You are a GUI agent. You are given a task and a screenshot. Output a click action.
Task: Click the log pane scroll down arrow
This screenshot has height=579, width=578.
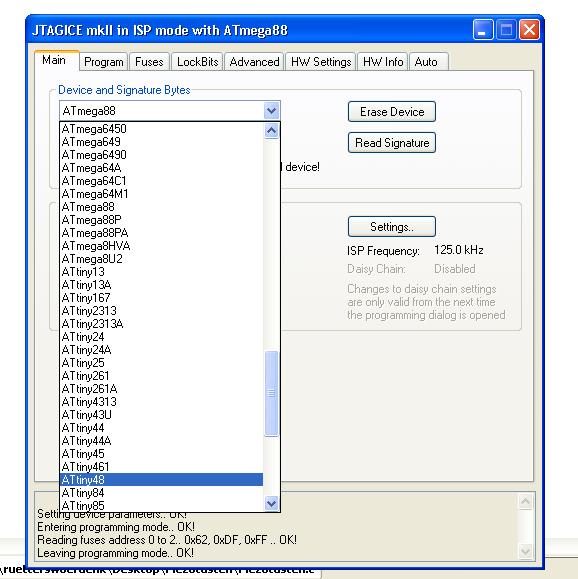point(526,551)
